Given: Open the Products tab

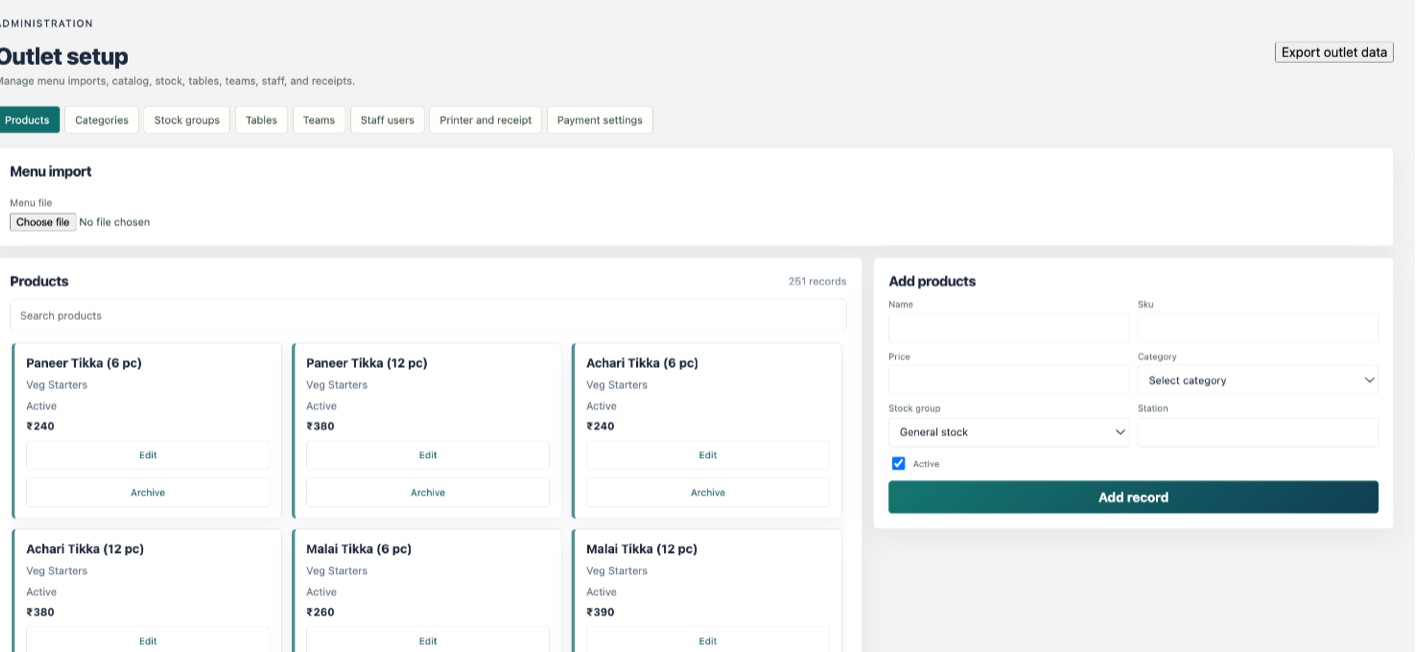Looking at the screenshot, I should (x=27, y=120).
